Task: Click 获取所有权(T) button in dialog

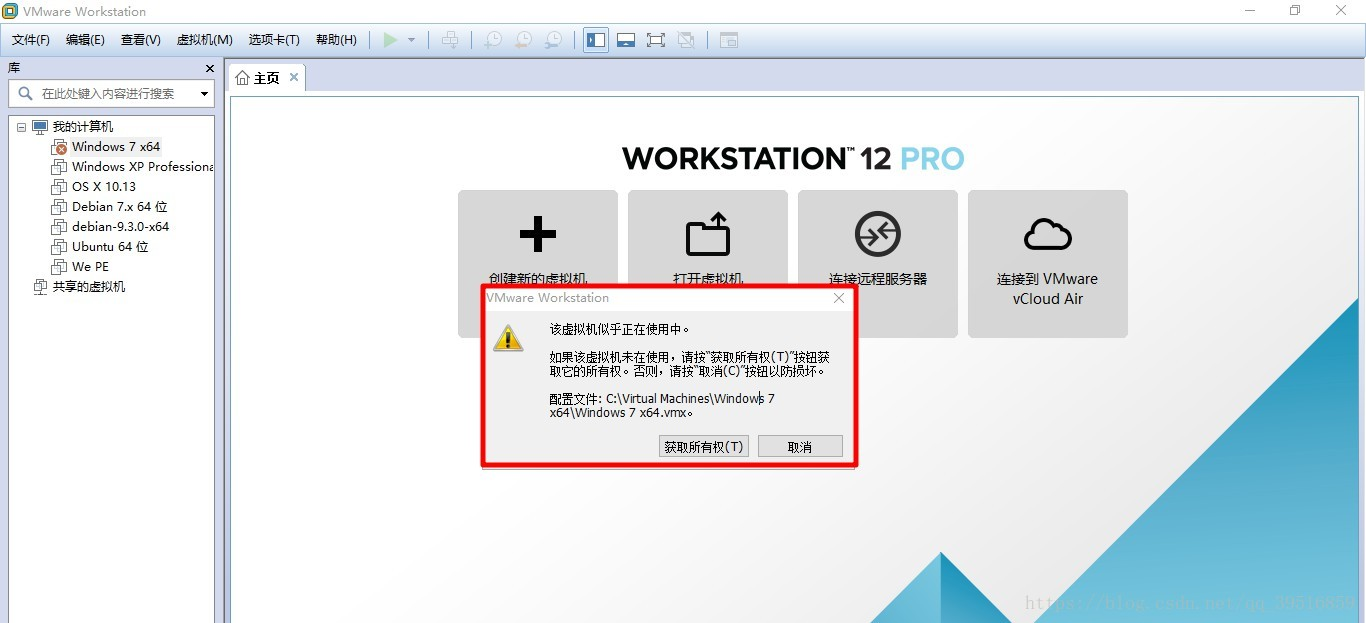Action: coord(704,446)
